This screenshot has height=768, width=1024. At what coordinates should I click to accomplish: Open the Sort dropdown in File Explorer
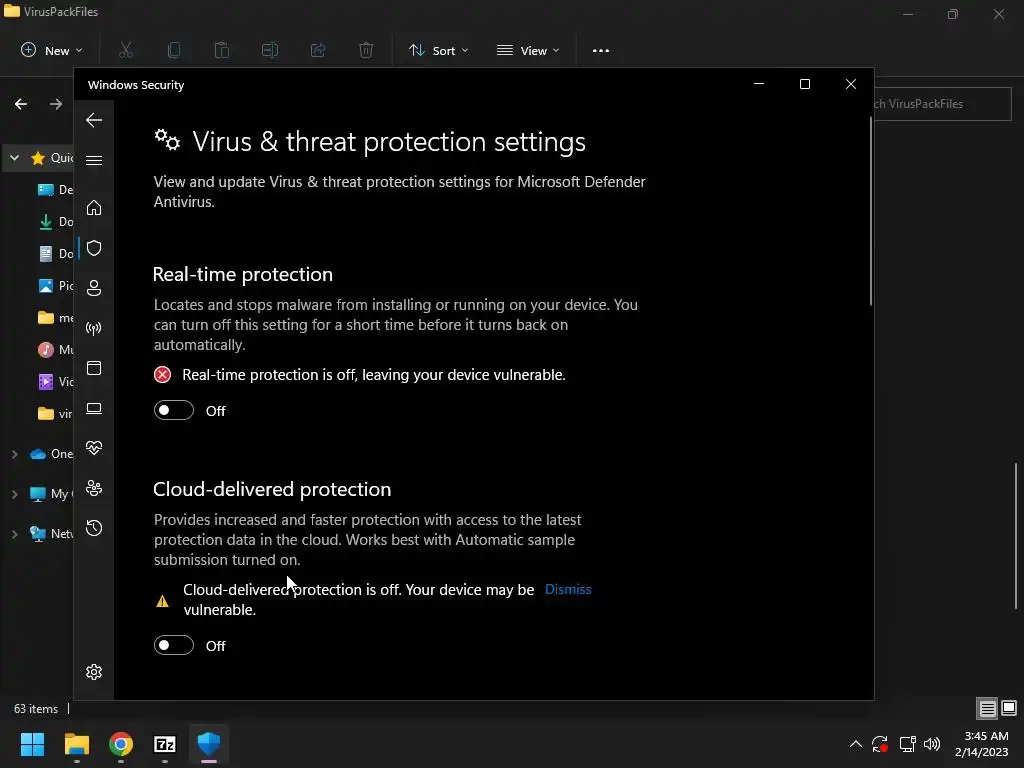tap(439, 50)
